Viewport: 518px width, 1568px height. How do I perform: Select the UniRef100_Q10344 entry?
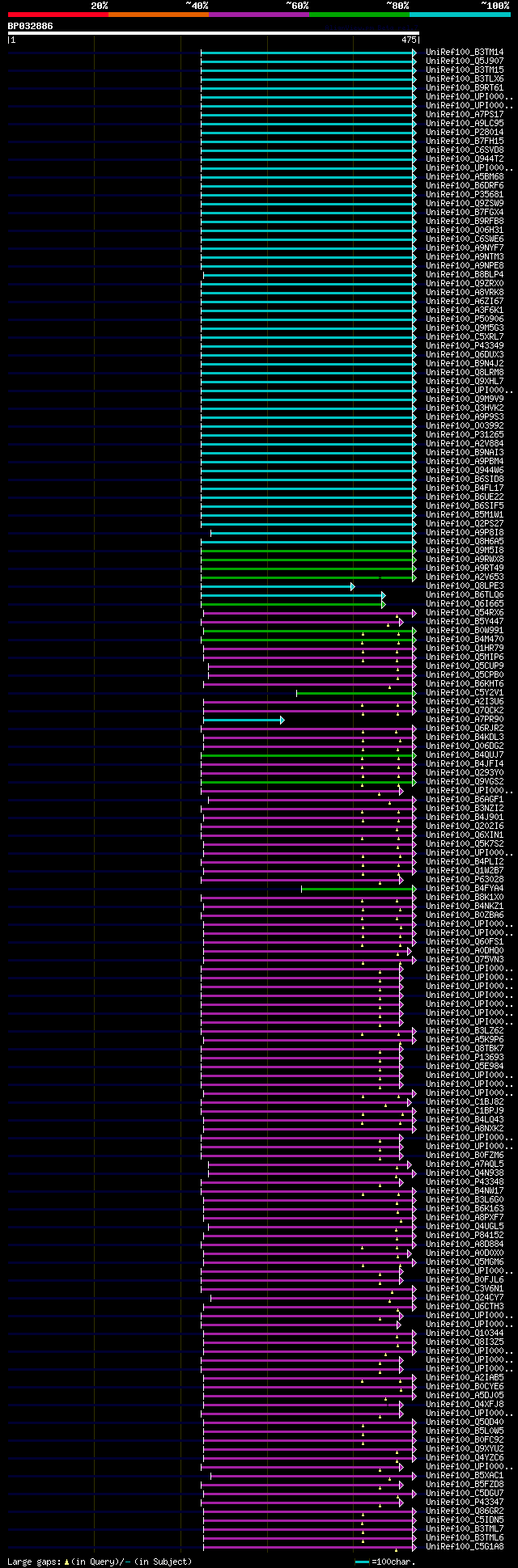465,1333
